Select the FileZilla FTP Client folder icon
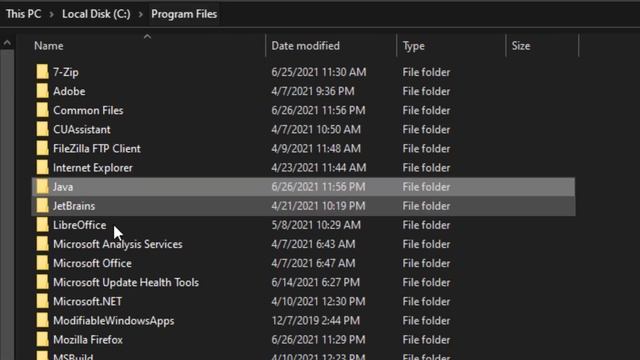 coord(42,149)
